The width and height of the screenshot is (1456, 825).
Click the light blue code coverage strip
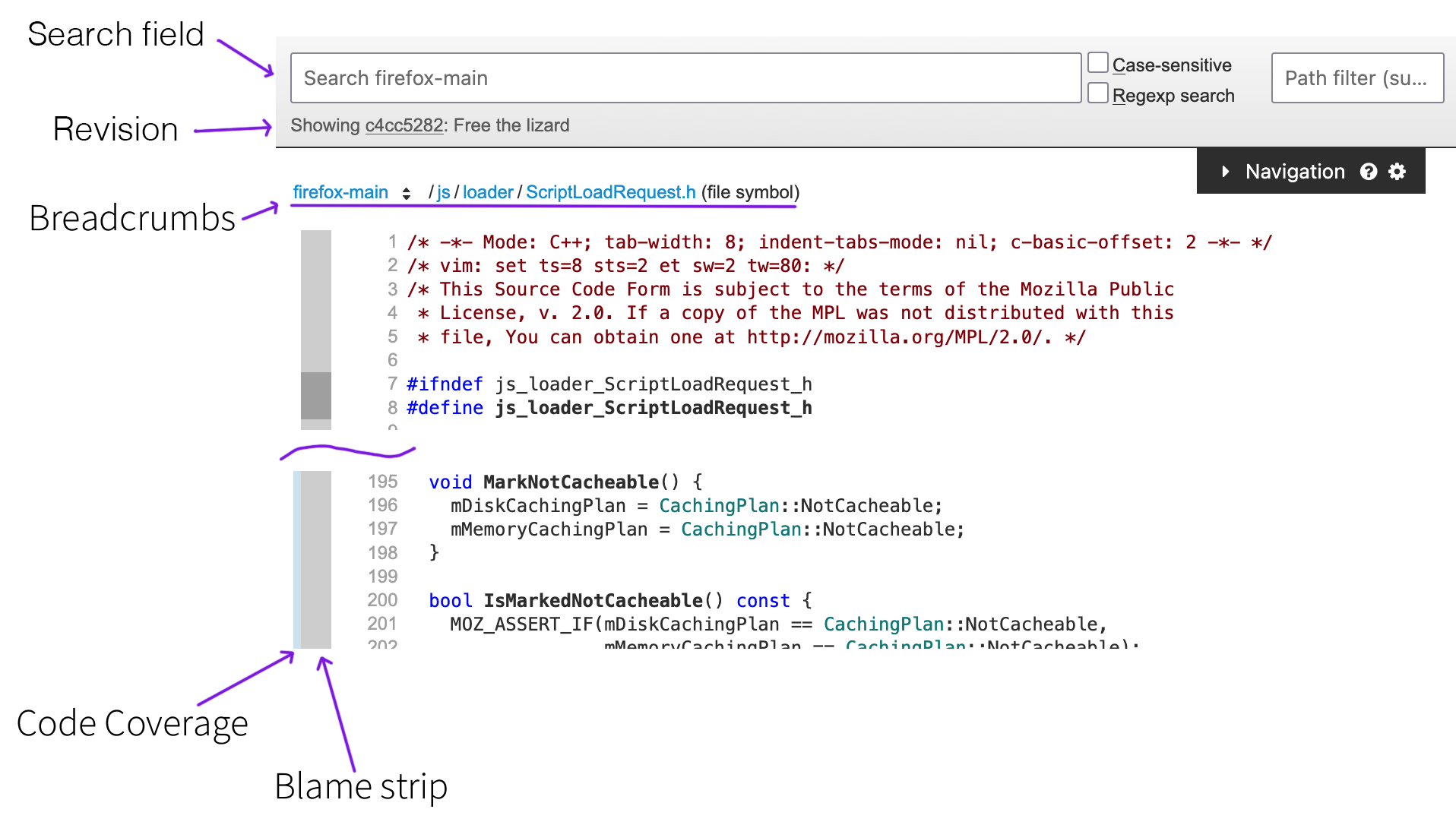[297, 559]
